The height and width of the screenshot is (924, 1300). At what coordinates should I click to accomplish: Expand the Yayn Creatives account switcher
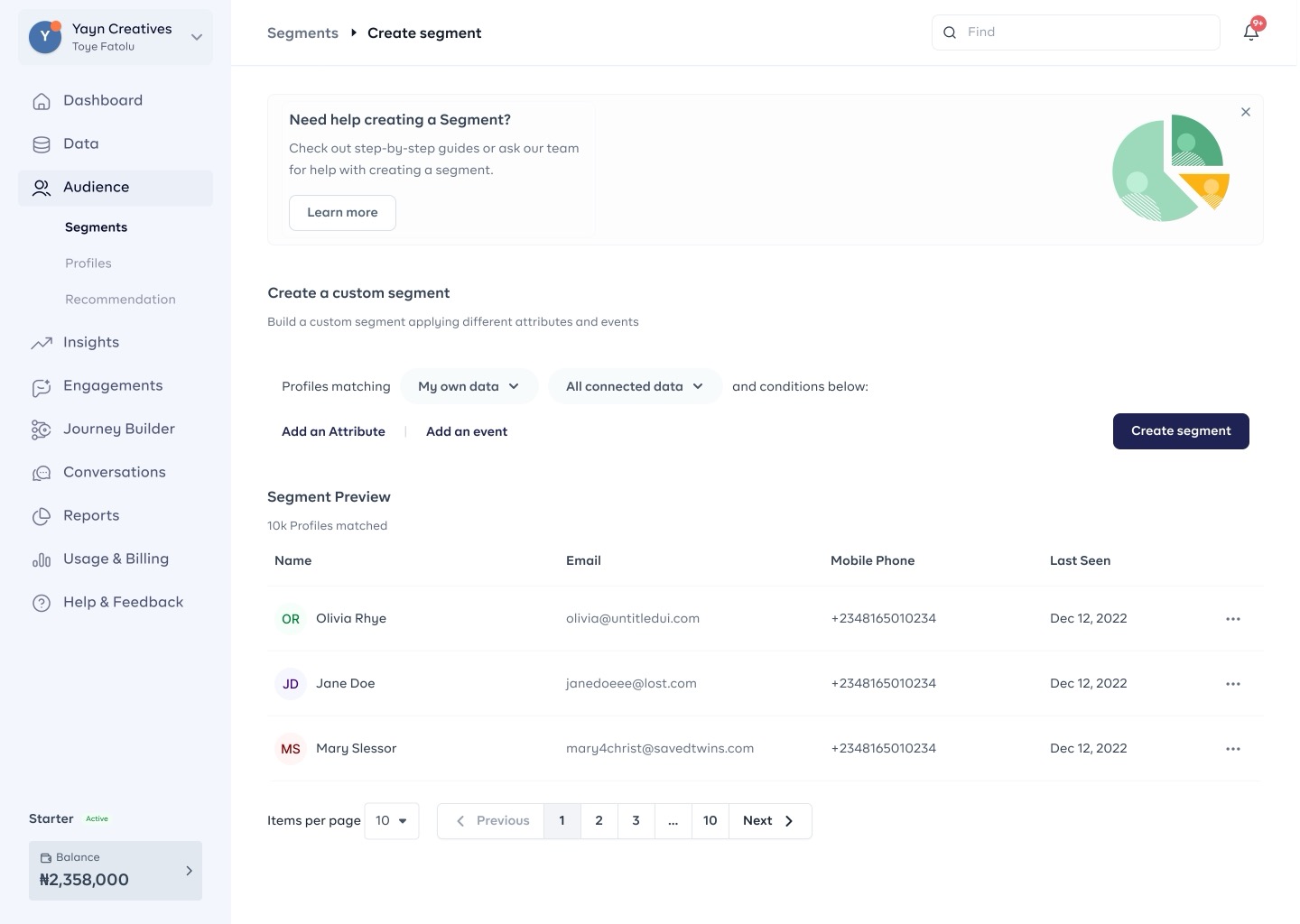[x=196, y=37]
